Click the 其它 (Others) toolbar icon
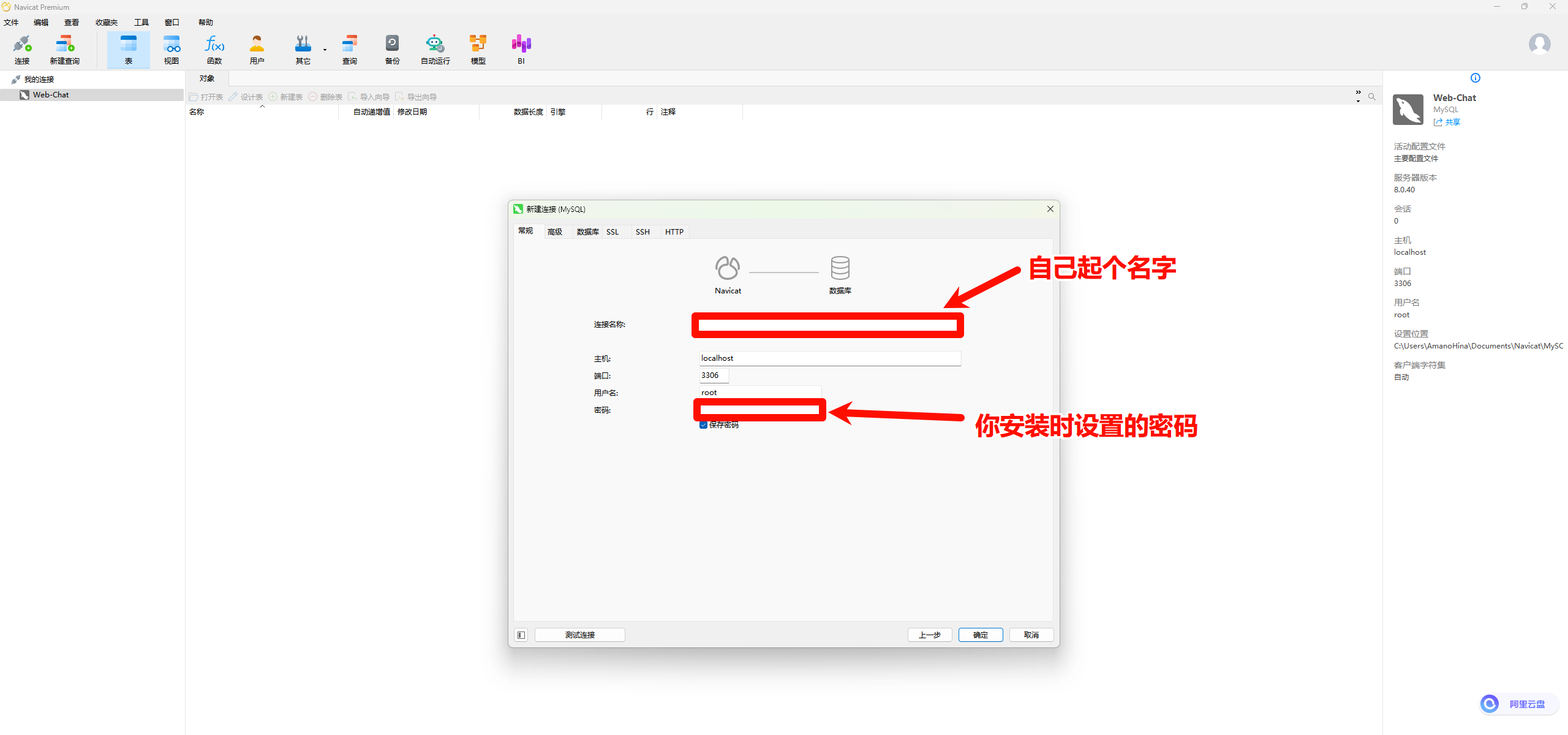This screenshot has width=1568, height=735. 303,50
